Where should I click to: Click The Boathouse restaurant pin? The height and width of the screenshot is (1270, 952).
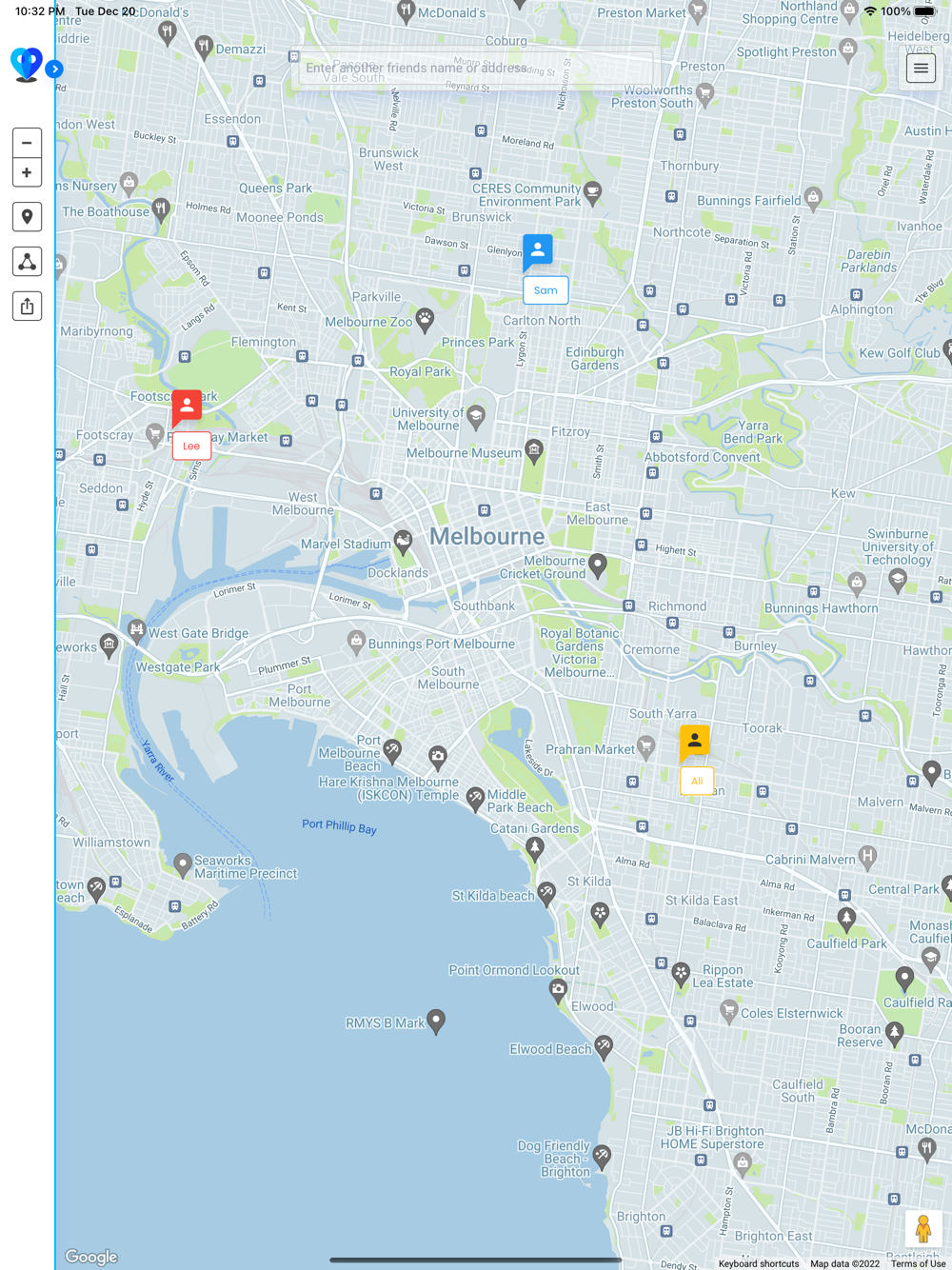(161, 209)
